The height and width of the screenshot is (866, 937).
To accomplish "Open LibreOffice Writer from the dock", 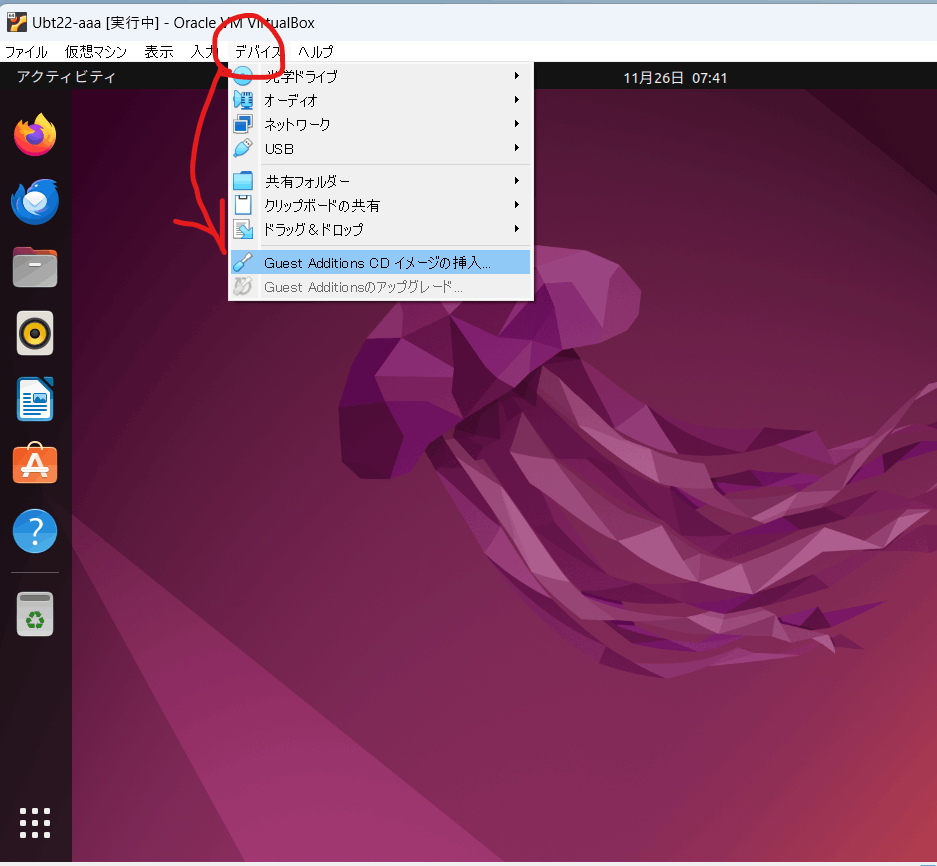I will pyautogui.click(x=35, y=399).
